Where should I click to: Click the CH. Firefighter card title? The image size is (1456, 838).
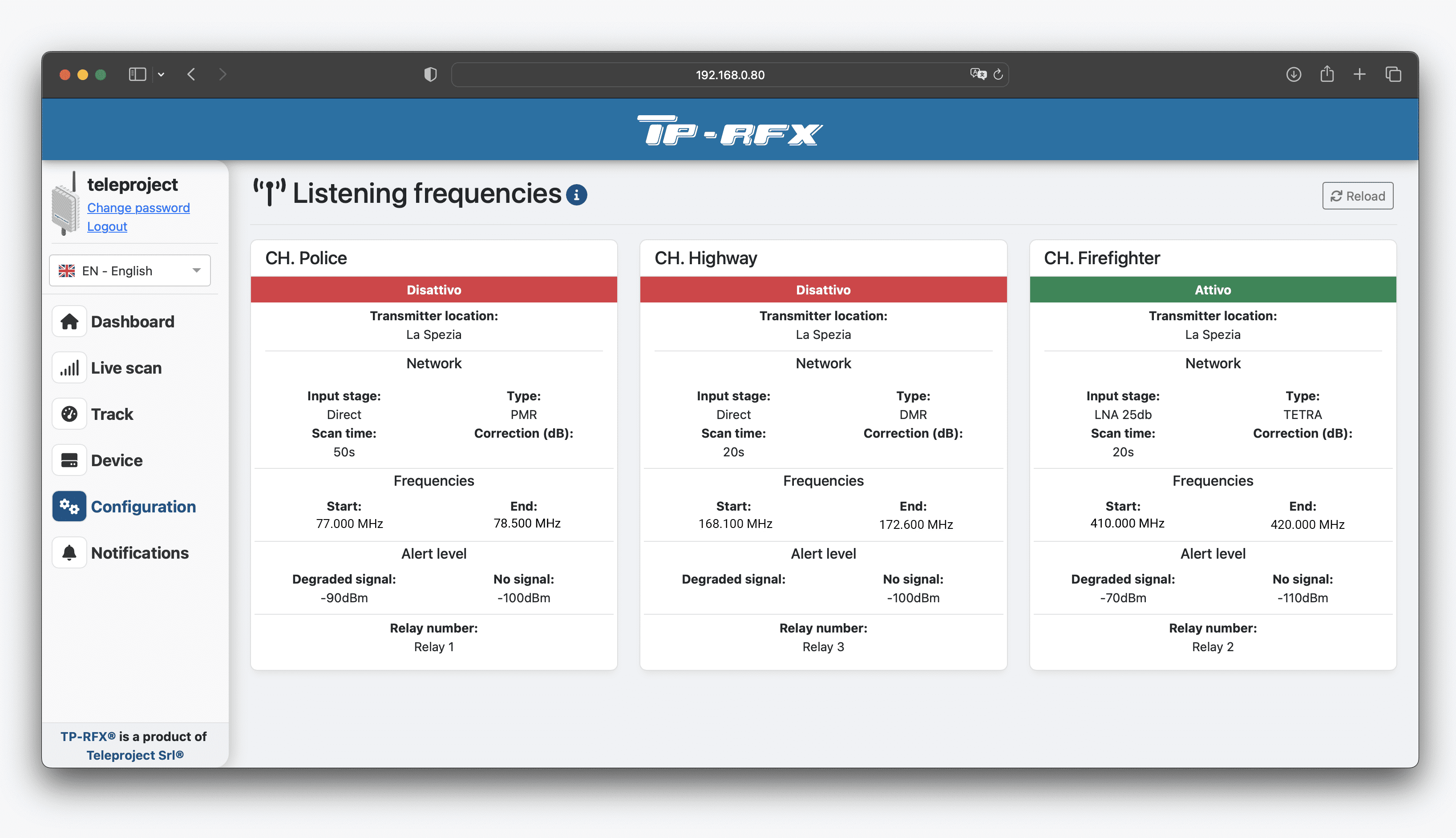click(1101, 258)
